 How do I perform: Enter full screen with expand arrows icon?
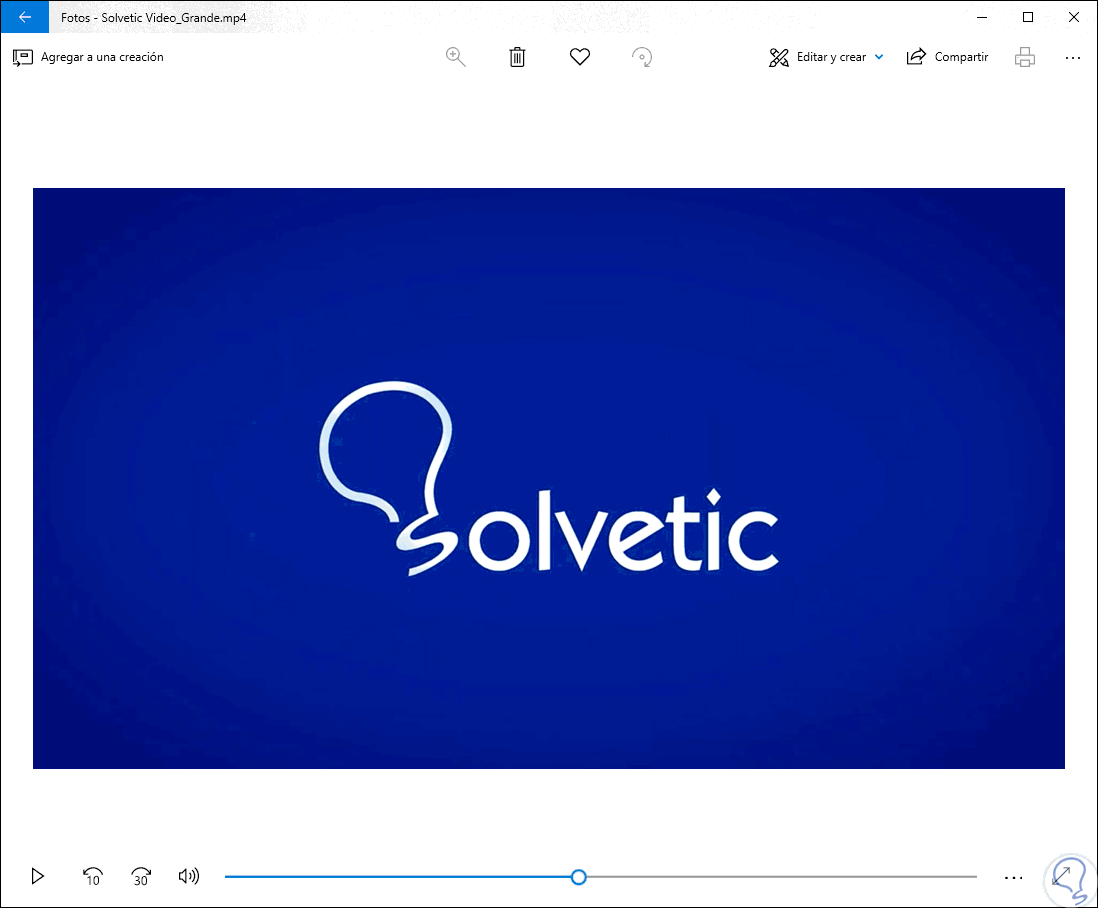[x=1062, y=876]
